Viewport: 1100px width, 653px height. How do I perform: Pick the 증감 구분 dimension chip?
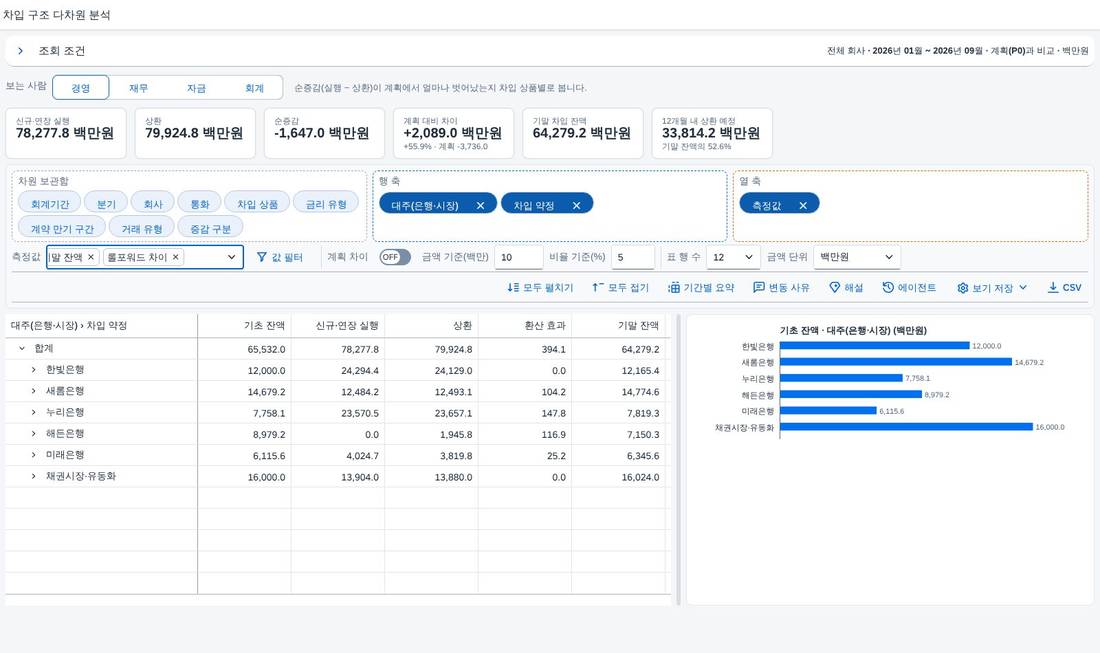click(210, 229)
